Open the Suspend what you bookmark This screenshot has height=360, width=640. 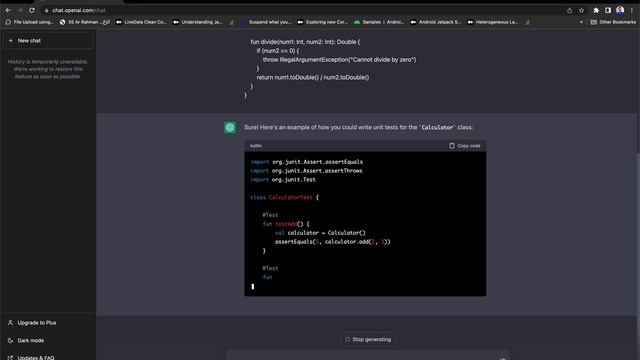266,22
